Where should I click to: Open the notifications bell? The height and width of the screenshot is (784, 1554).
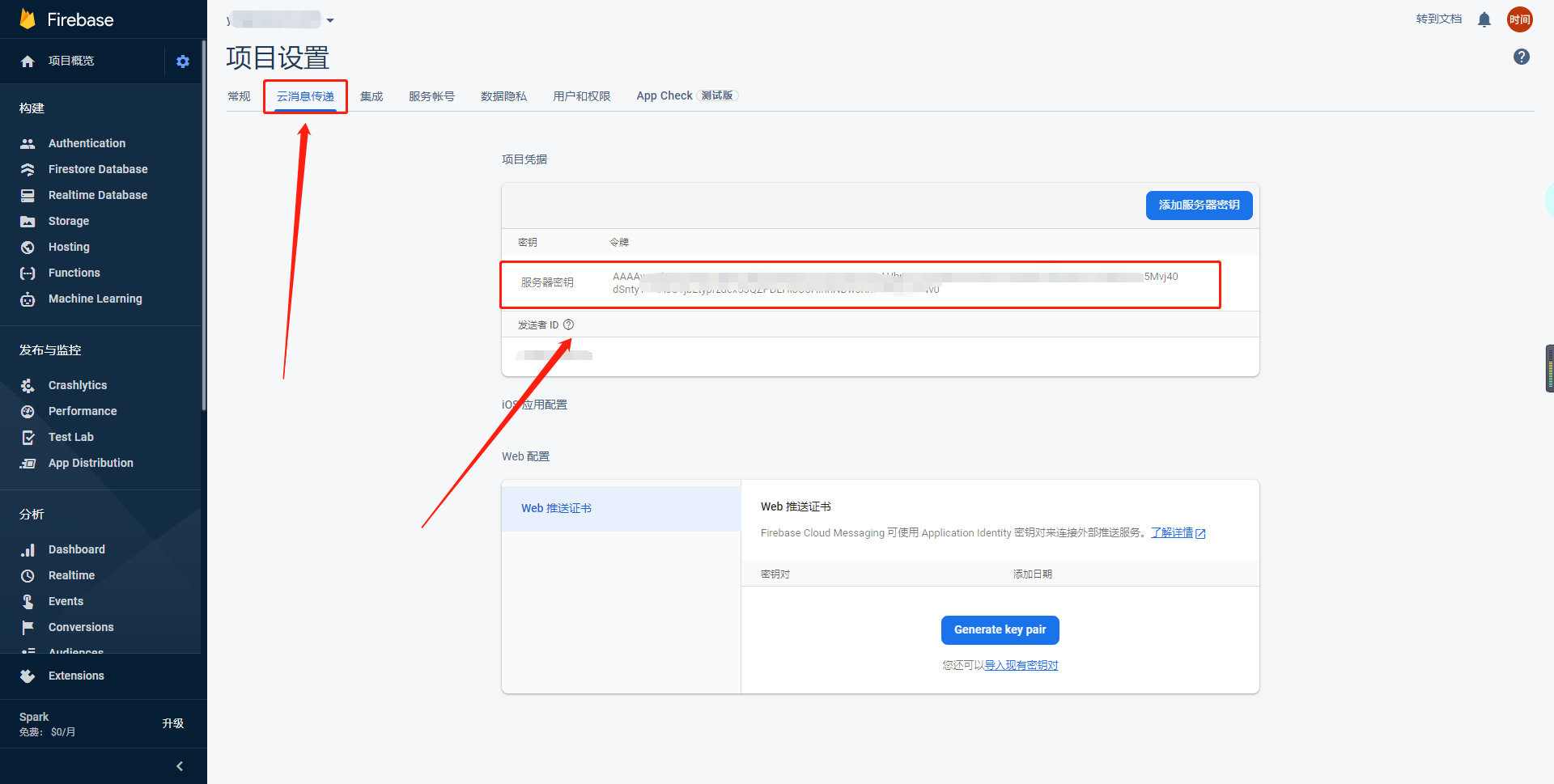[1484, 19]
